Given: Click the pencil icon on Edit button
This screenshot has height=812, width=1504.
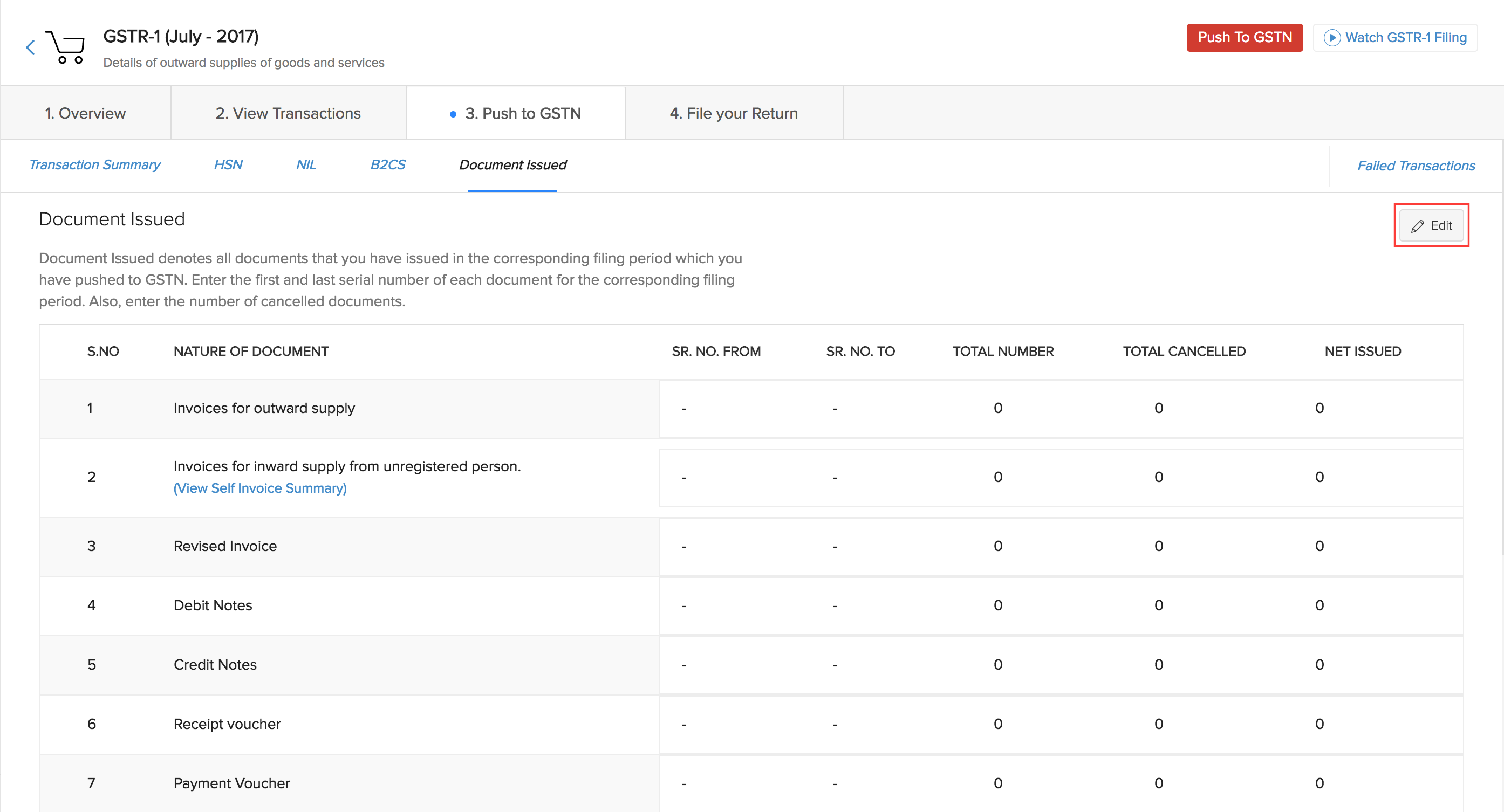Looking at the screenshot, I should pyautogui.click(x=1418, y=226).
